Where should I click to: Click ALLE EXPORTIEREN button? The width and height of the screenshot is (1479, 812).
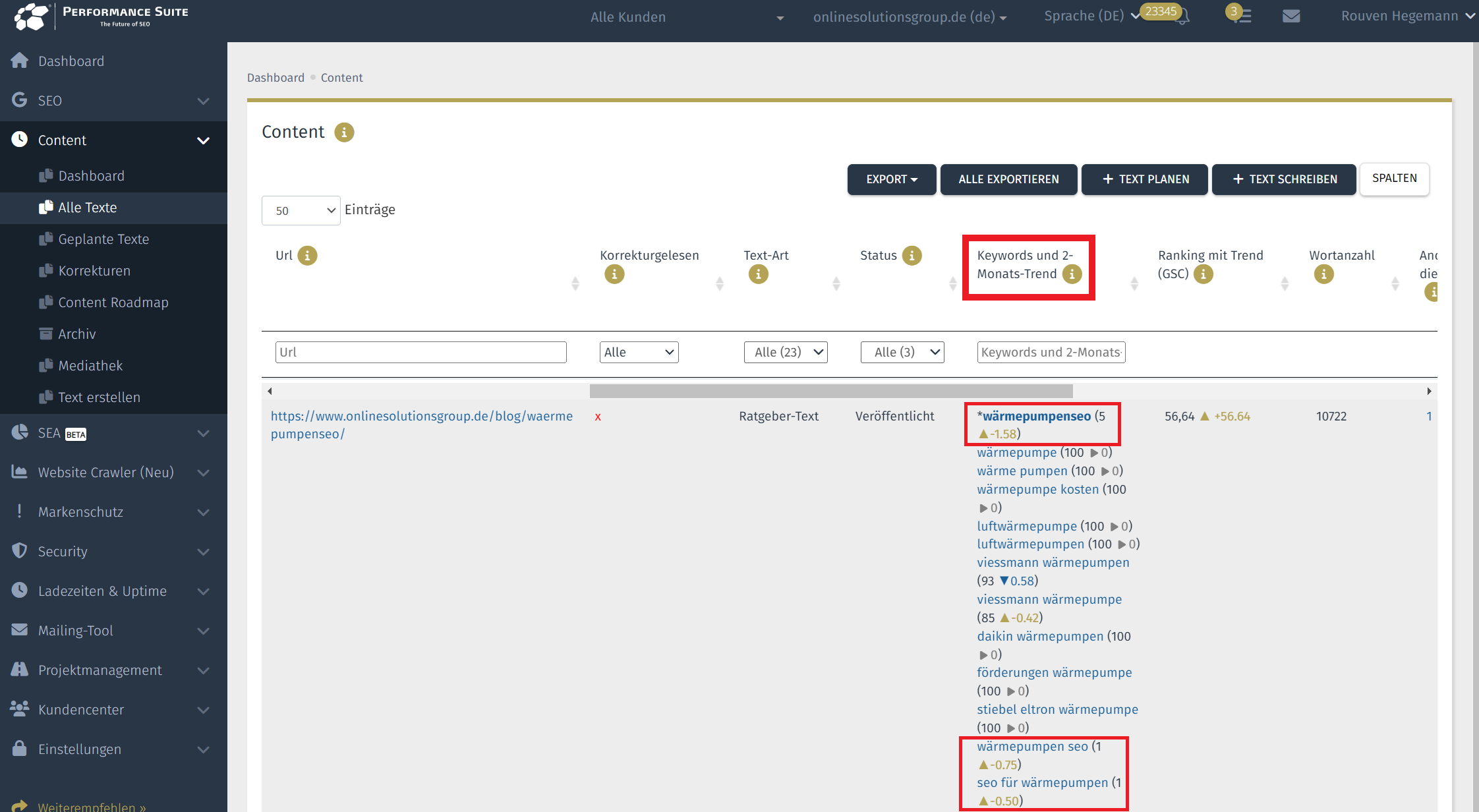click(x=1008, y=179)
